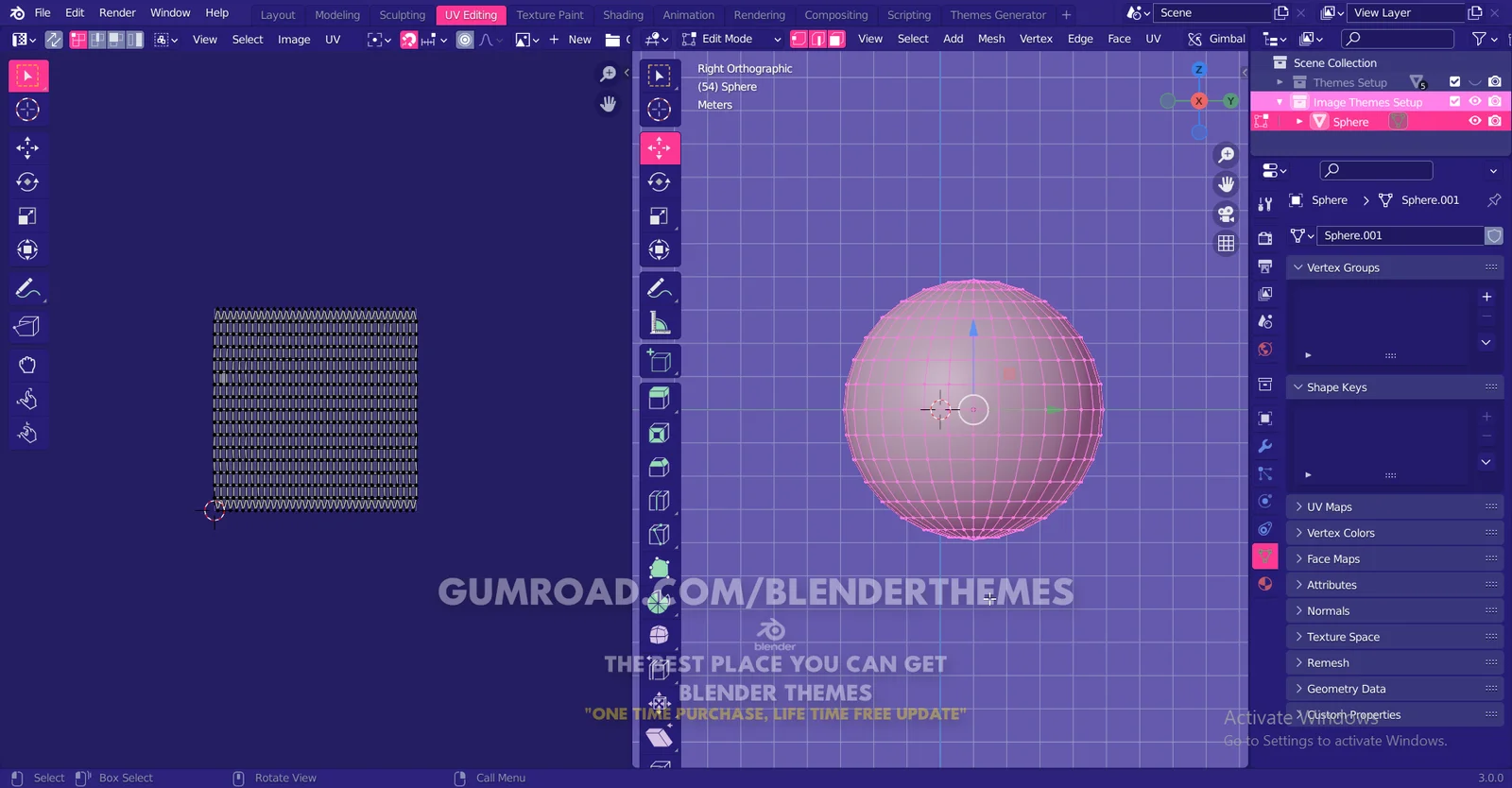The width and height of the screenshot is (1512, 788).
Task: Click the viewport zoom magnifier icon
Action: pos(1226,155)
